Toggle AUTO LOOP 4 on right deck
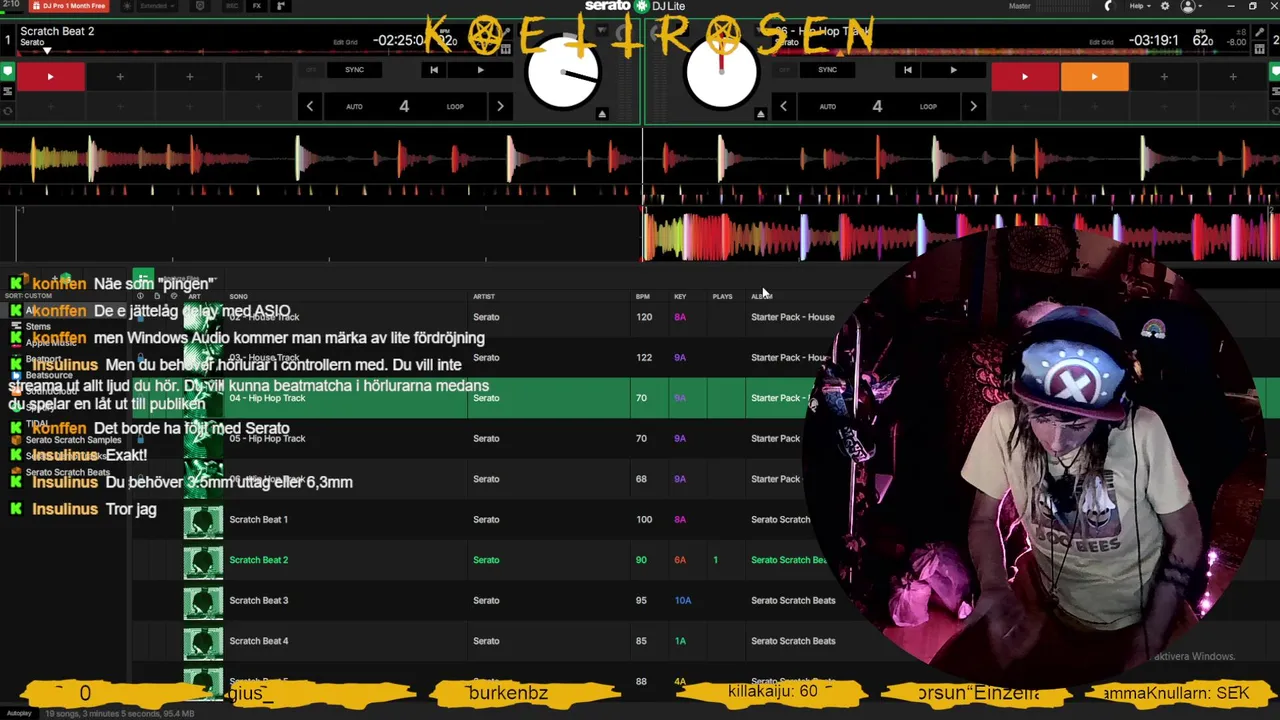This screenshot has width=1280, height=720. (877, 106)
